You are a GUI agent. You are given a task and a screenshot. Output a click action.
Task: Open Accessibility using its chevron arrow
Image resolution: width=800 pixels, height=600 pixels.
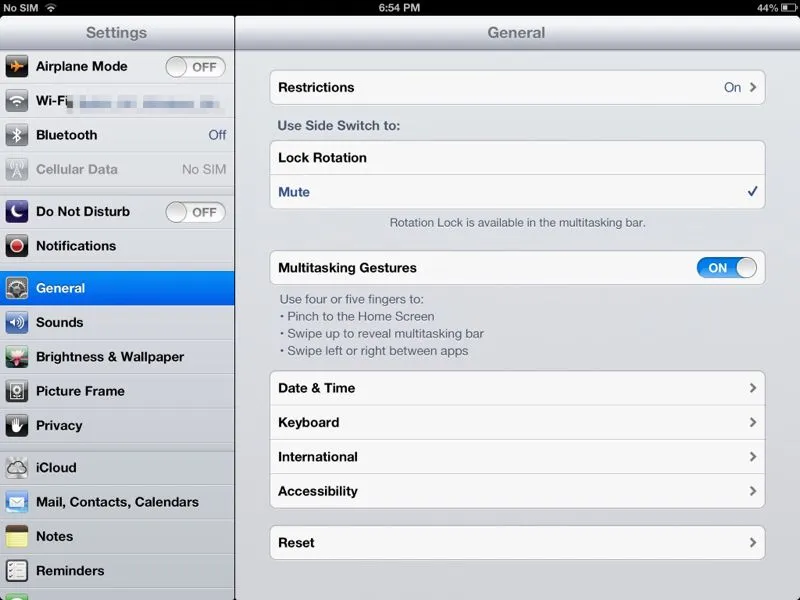tap(753, 492)
